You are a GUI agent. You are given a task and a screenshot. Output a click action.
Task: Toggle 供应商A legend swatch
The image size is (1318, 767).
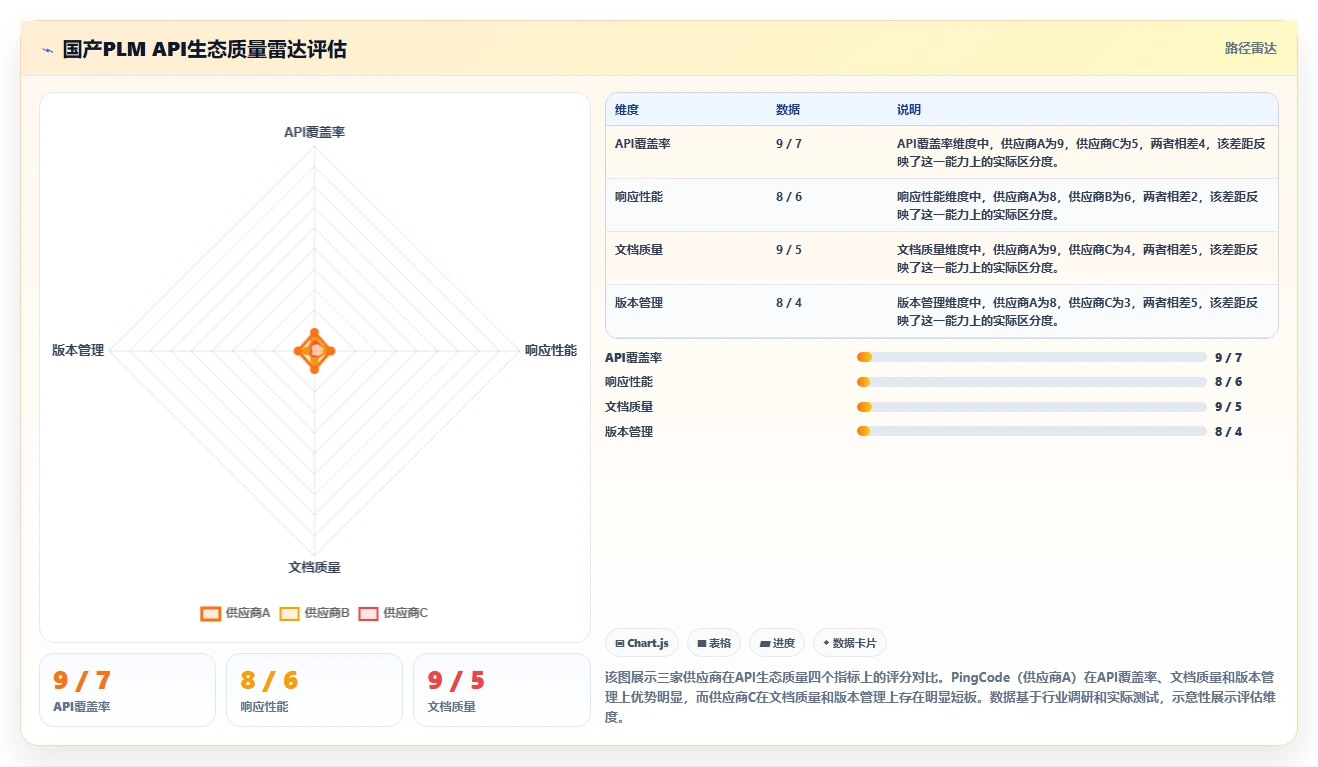pyautogui.click(x=210, y=613)
